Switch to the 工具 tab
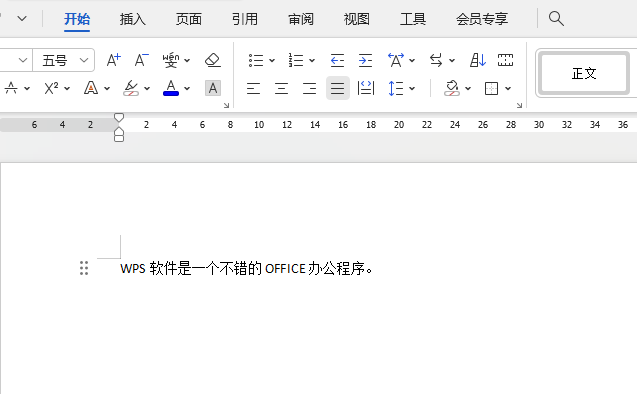This screenshot has width=637, height=394. 413,19
